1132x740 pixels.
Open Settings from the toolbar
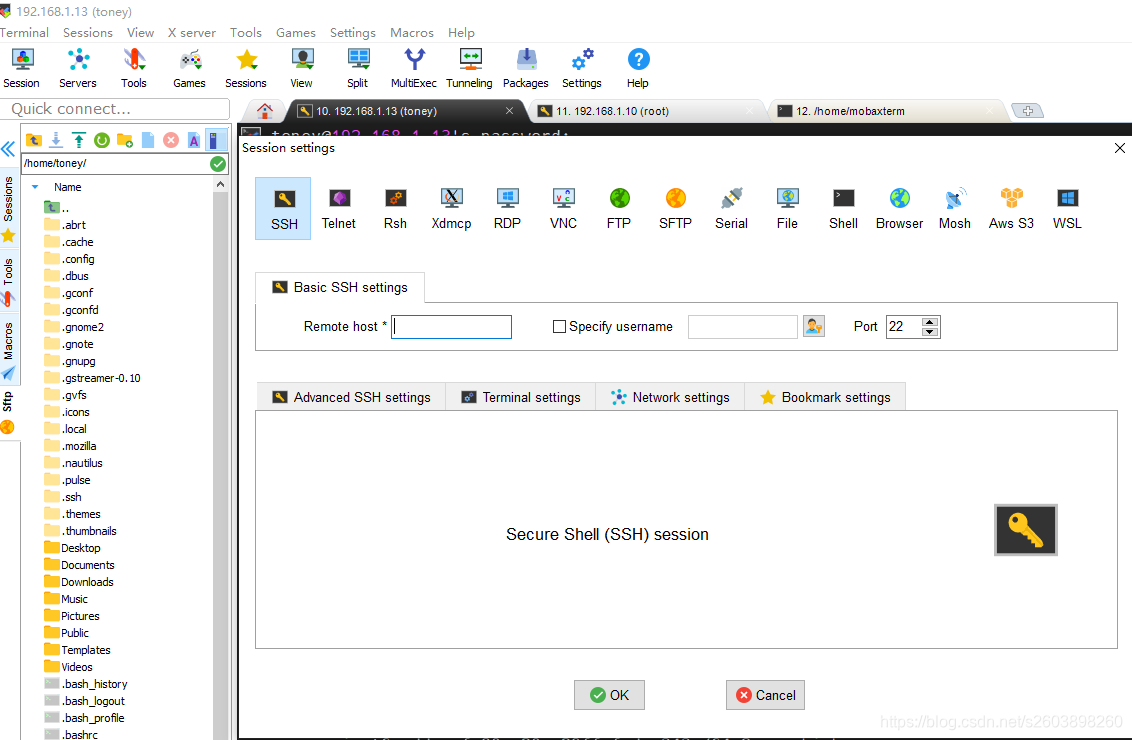pyautogui.click(x=582, y=69)
